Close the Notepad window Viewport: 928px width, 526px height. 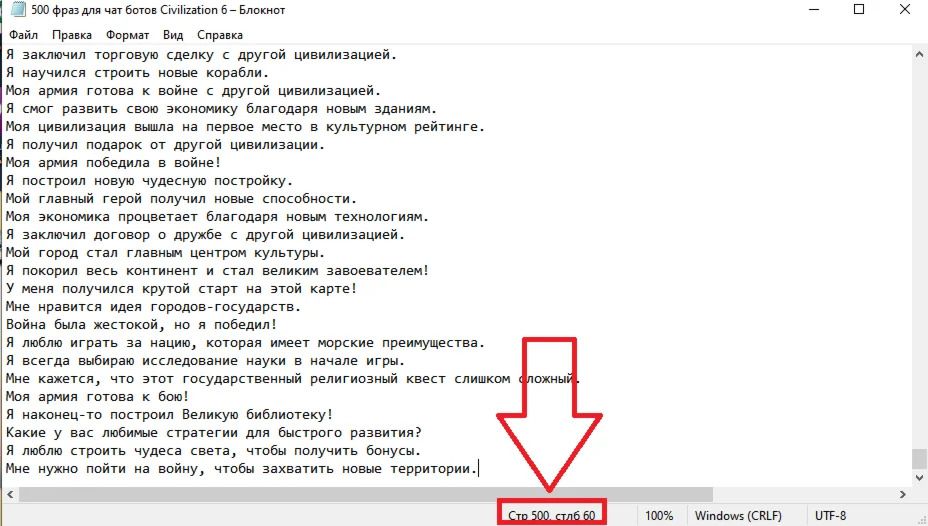pos(905,9)
